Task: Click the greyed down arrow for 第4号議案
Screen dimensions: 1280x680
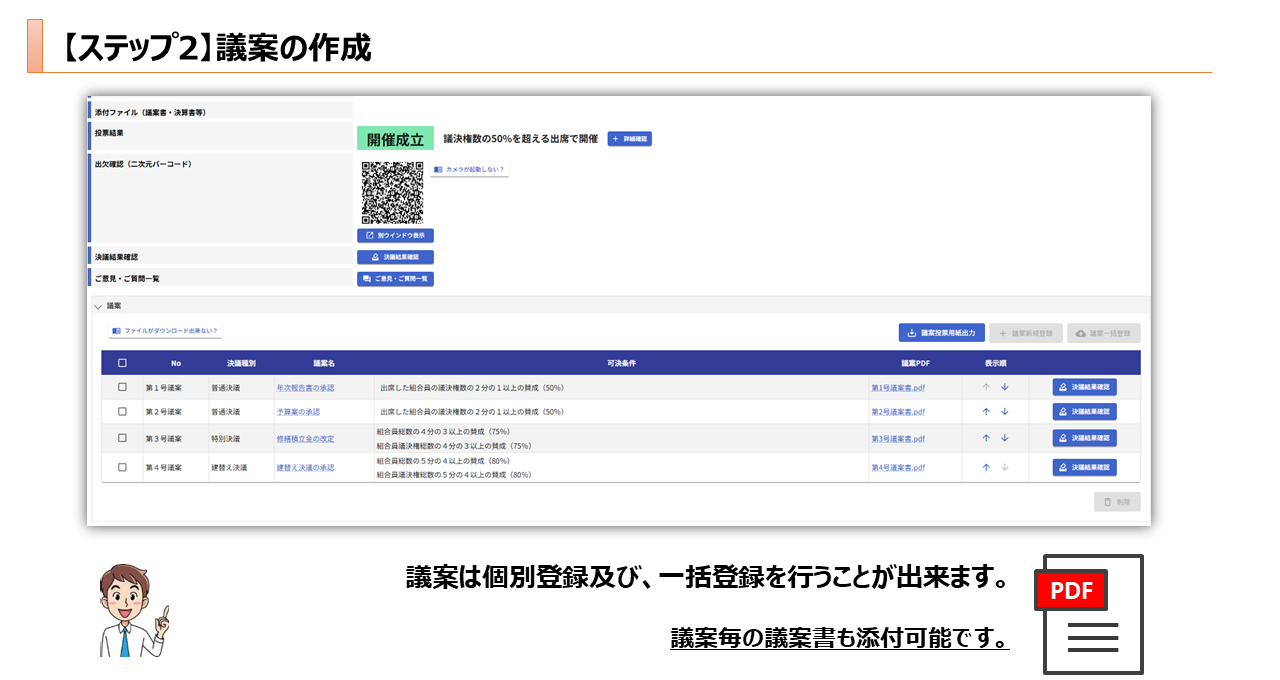Action: click(x=1005, y=467)
